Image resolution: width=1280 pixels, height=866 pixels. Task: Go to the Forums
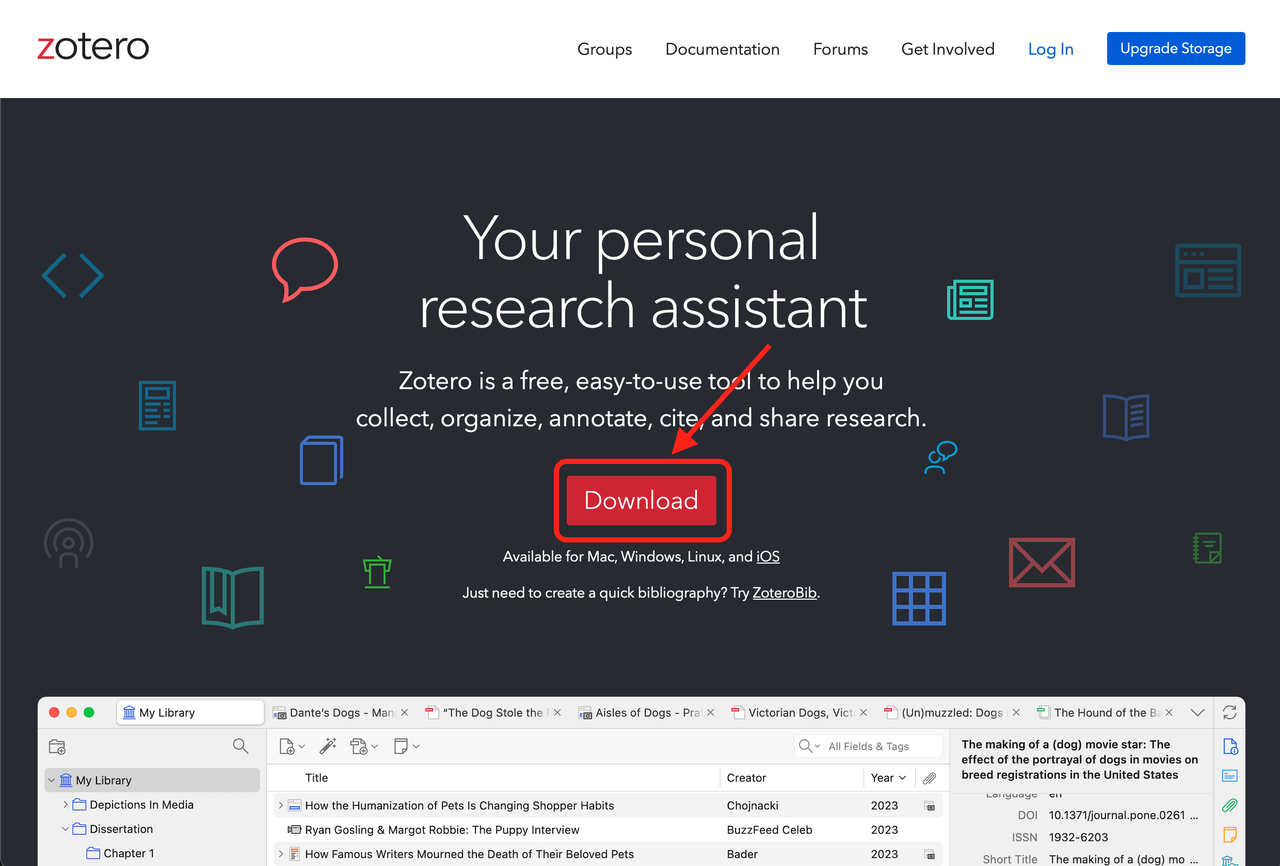(x=840, y=49)
